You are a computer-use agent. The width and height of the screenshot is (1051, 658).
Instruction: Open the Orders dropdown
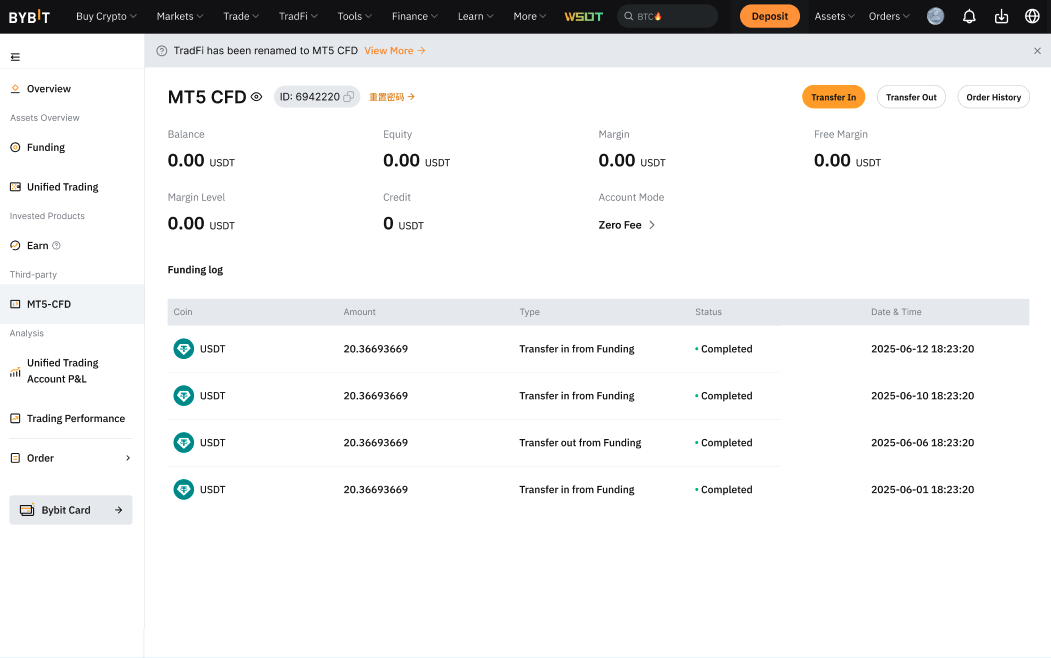pyautogui.click(x=889, y=17)
